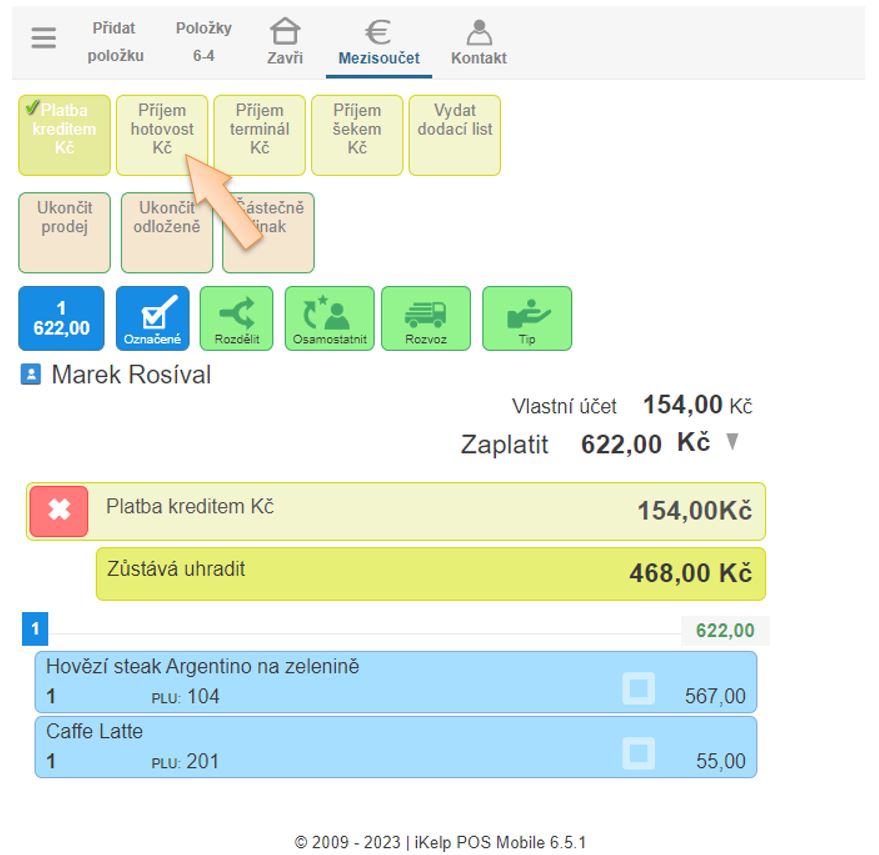
Task: Check the Caffe Latte item checkbox
Action: [x=638, y=753]
